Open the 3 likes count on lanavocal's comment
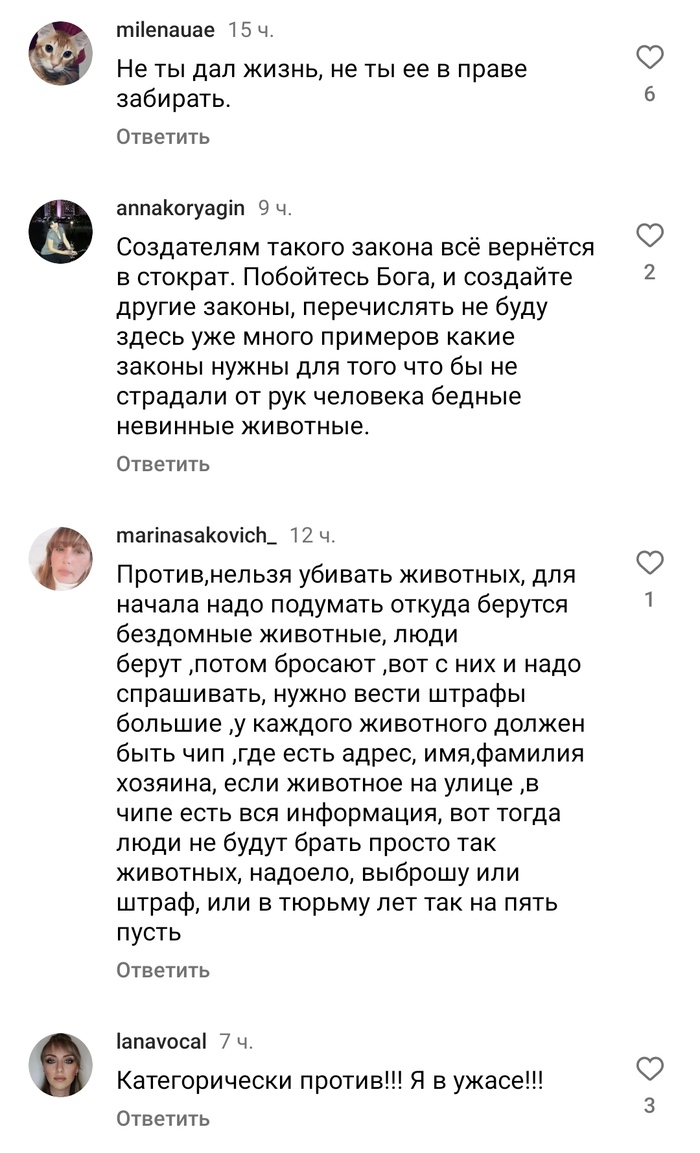 point(650,1105)
